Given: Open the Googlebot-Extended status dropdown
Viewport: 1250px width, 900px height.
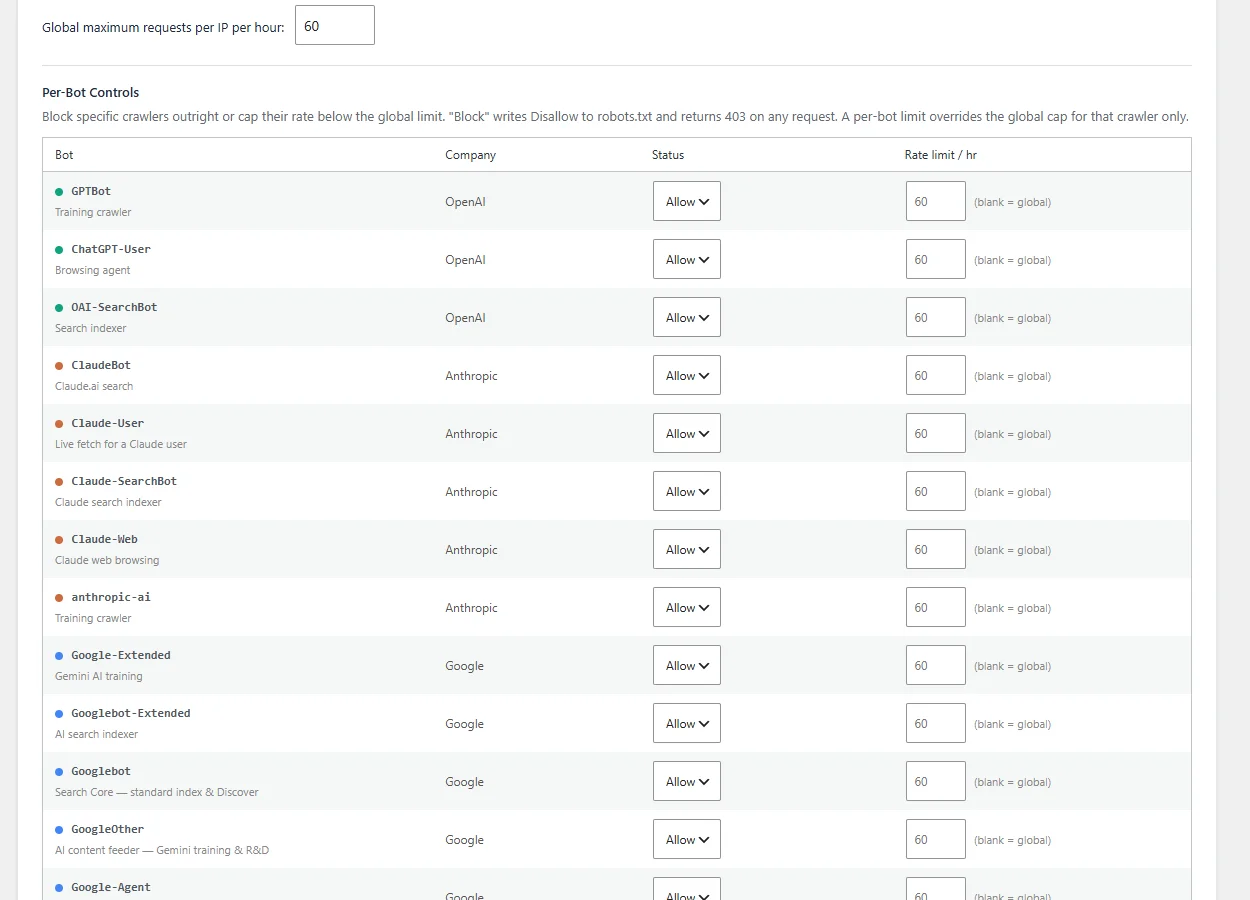Looking at the screenshot, I should 686,723.
